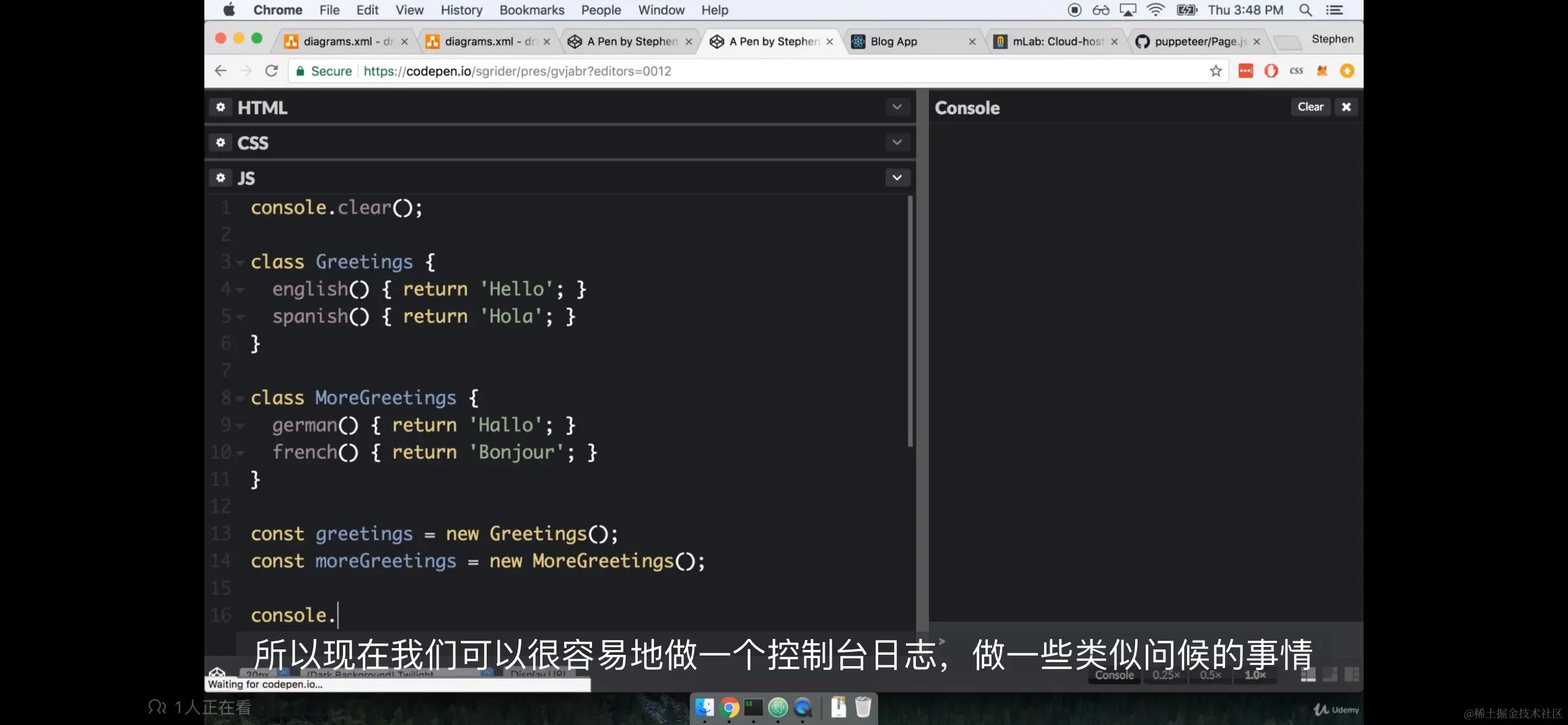
Task: Open the CSS editor settings gear
Action: (220, 143)
